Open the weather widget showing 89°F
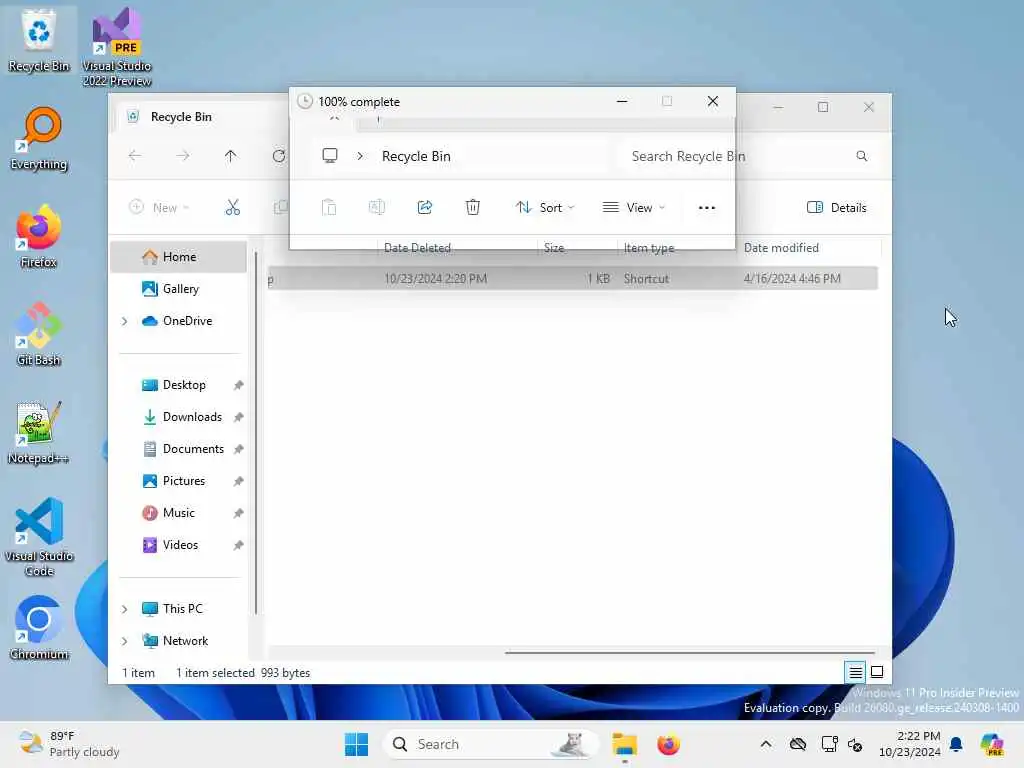This screenshot has width=1024, height=768. 69,744
